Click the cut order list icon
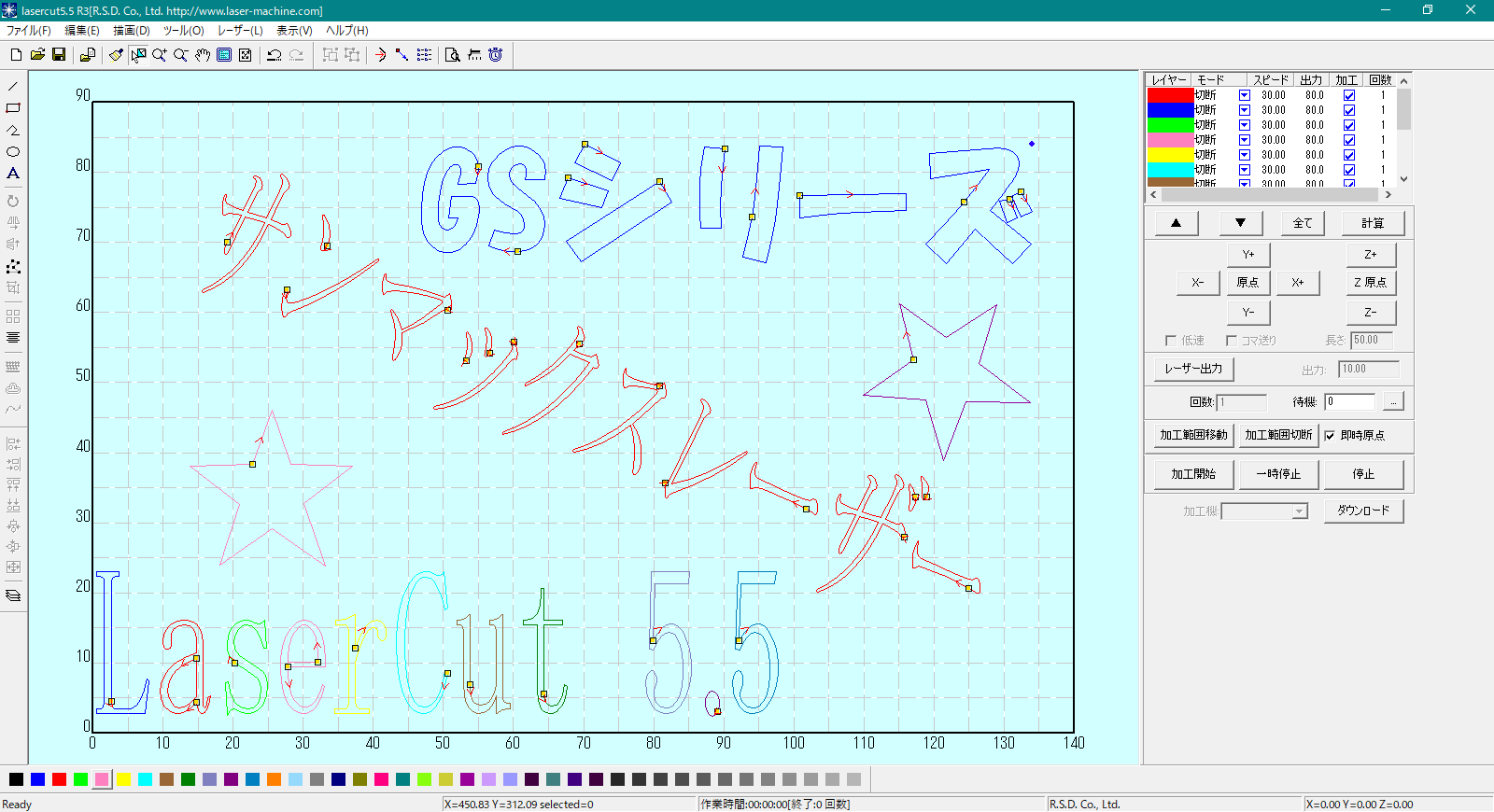 (x=424, y=55)
